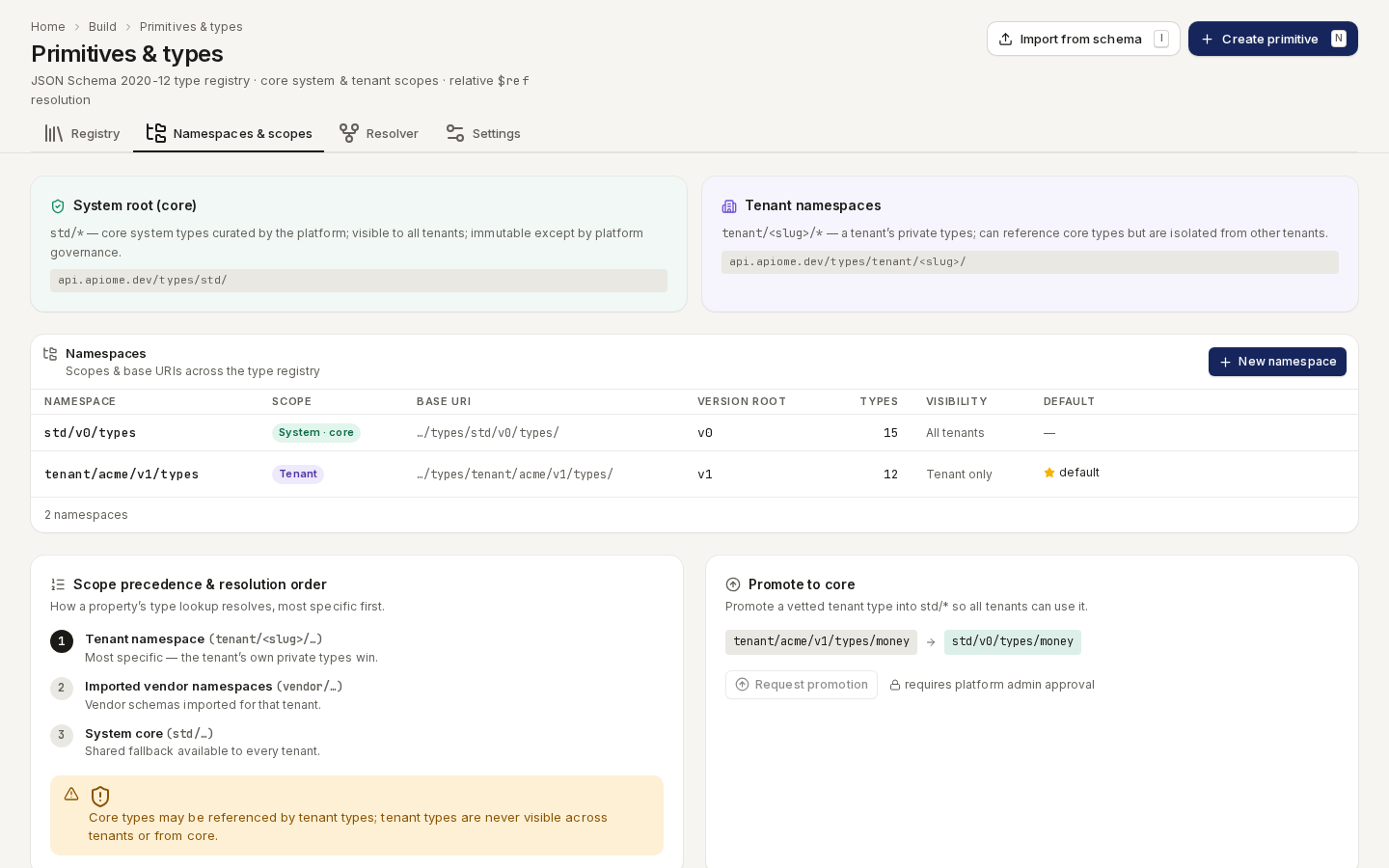Switch to the Resolver tab

379,133
